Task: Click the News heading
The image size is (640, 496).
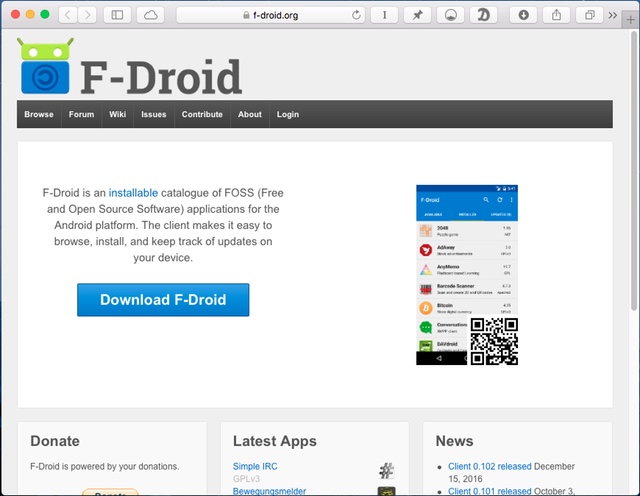Action: 454,441
